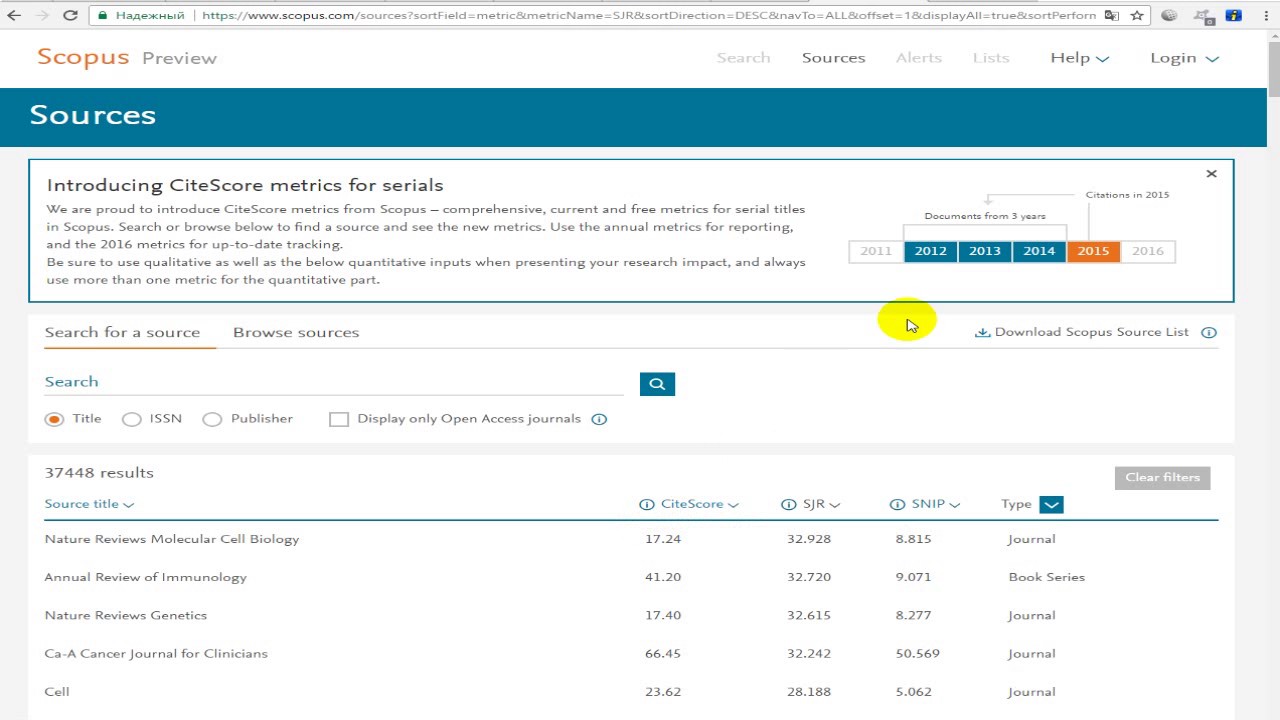Image resolution: width=1280 pixels, height=720 pixels.
Task: Click SNIP value 50.569
Action: [918, 653]
